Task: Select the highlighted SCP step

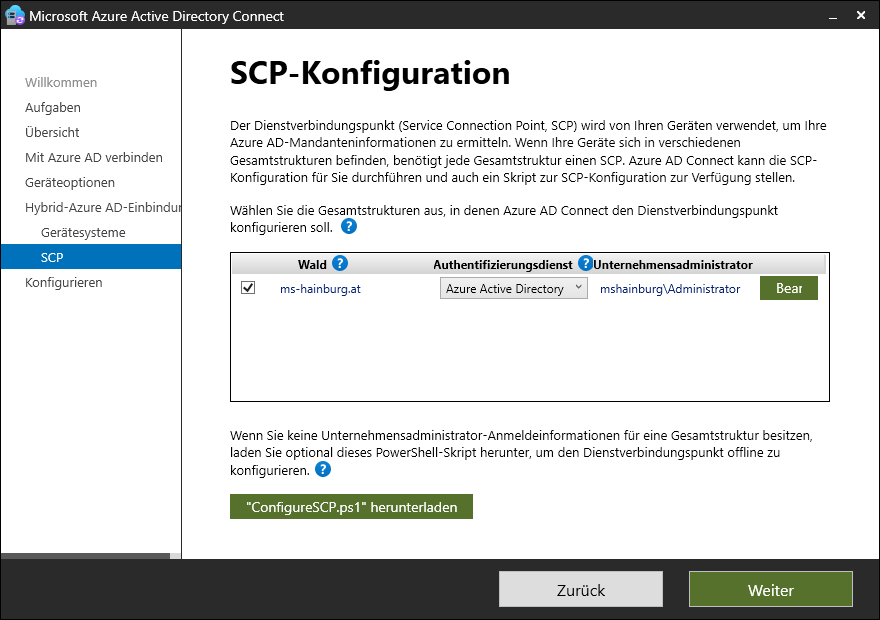Action: tap(51, 257)
